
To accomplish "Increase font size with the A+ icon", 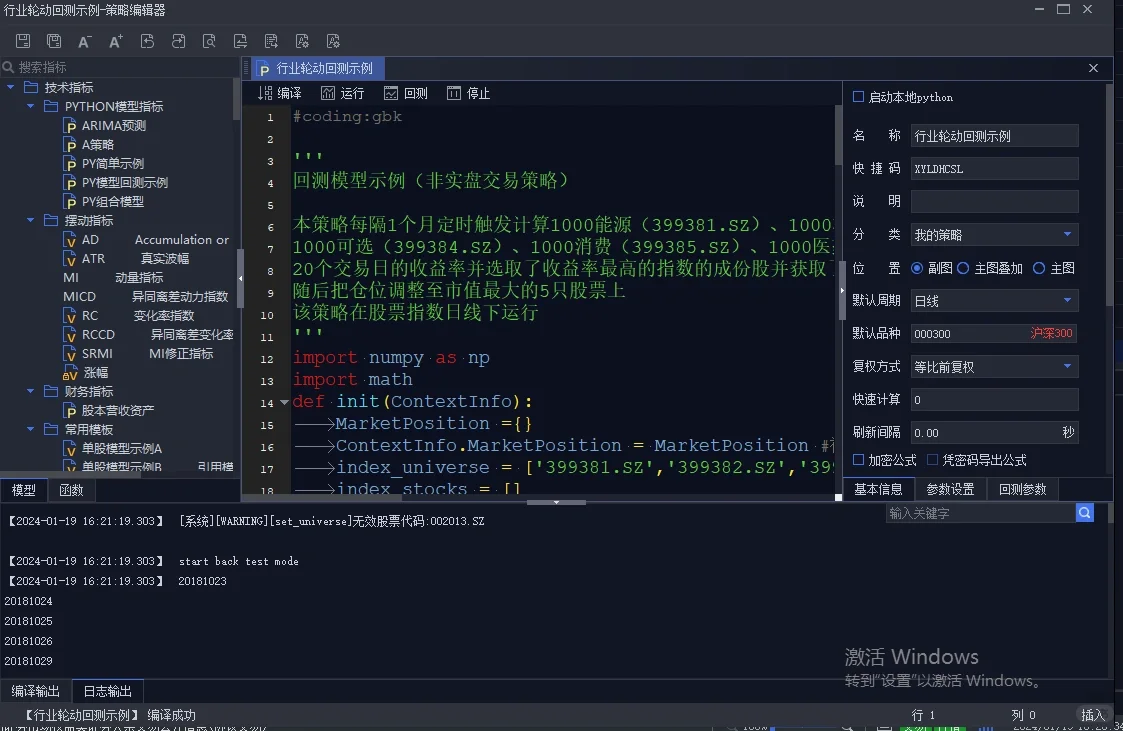I will [115, 41].
